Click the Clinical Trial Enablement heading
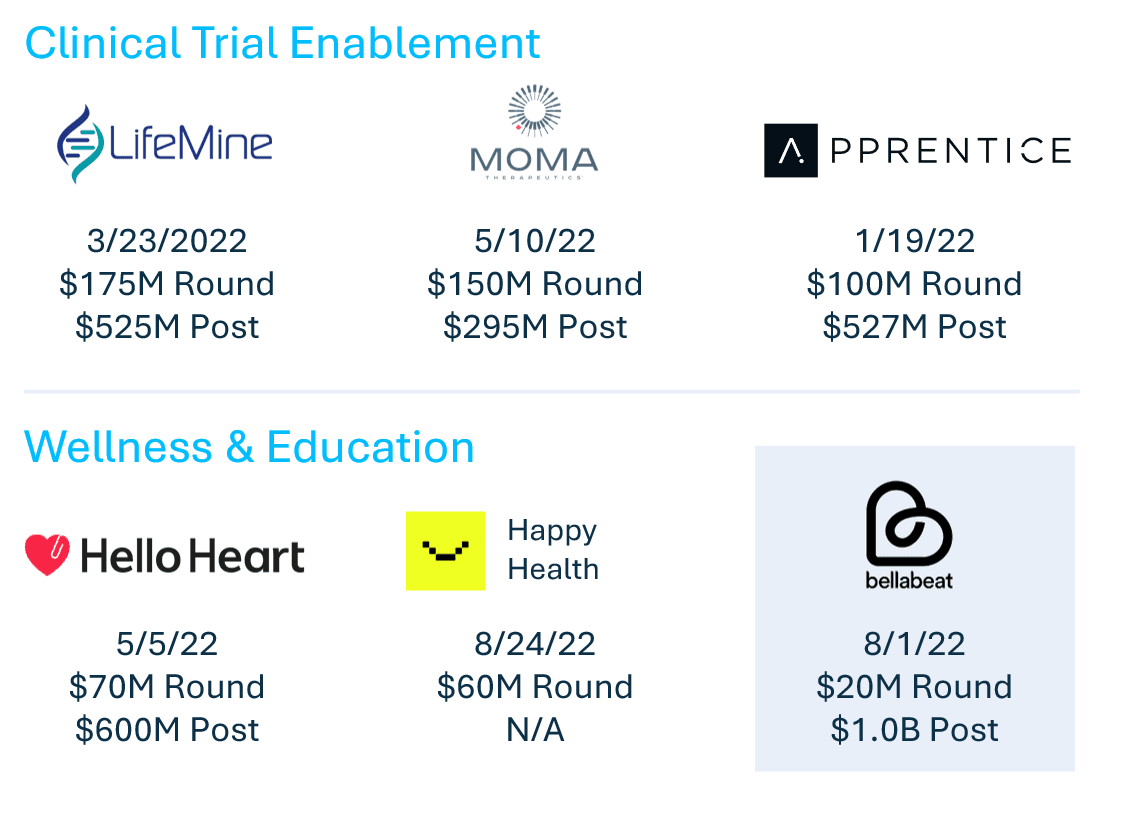This screenshot has width=1128, height=822. click(282, 43)
